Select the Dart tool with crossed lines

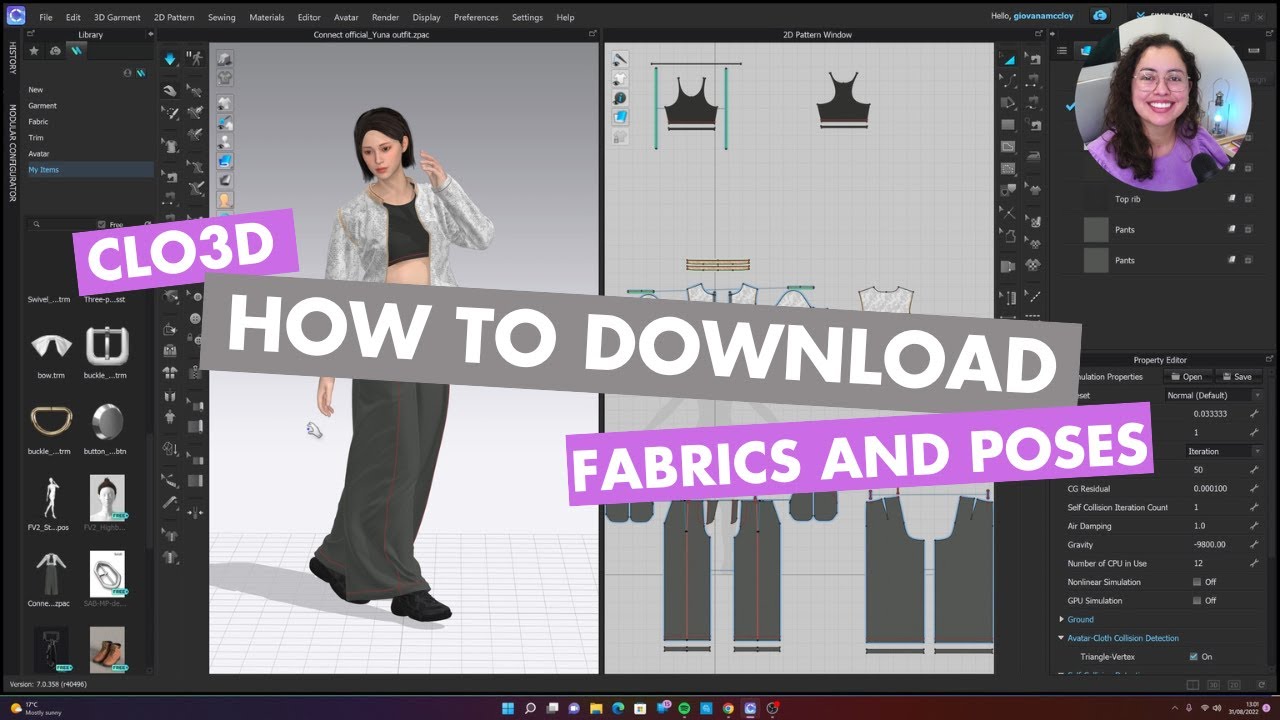pyautogui.click(x=1008, y=213)
